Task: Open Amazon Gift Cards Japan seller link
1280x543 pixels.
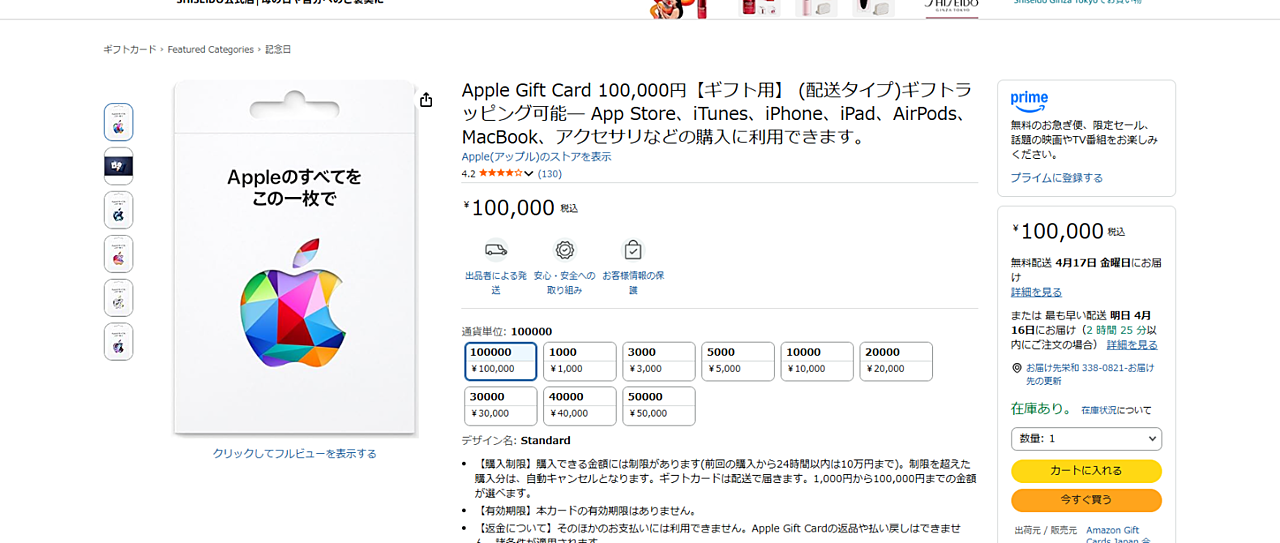Action: (1118, 535)
